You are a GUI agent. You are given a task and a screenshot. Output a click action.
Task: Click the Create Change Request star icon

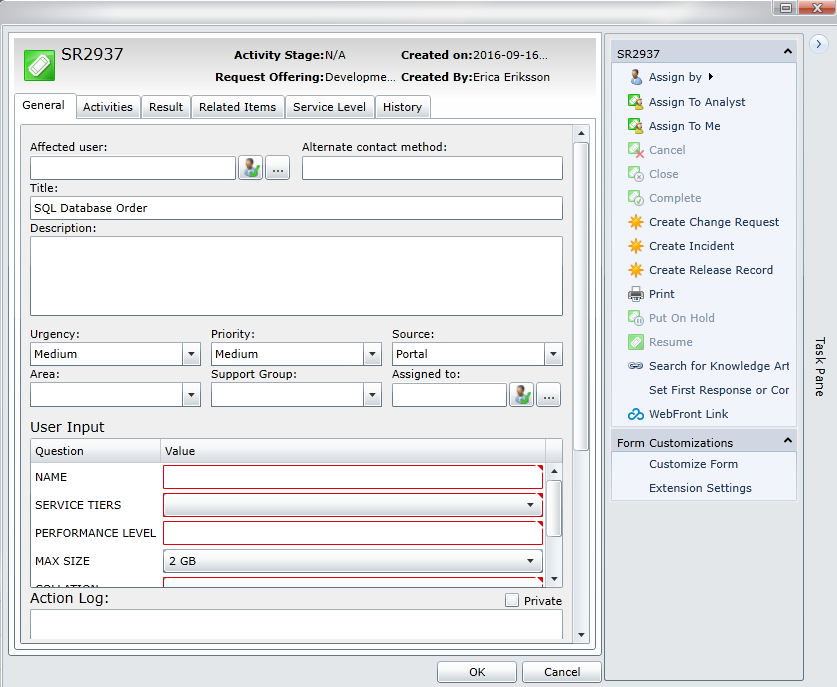tap(636, 222)
